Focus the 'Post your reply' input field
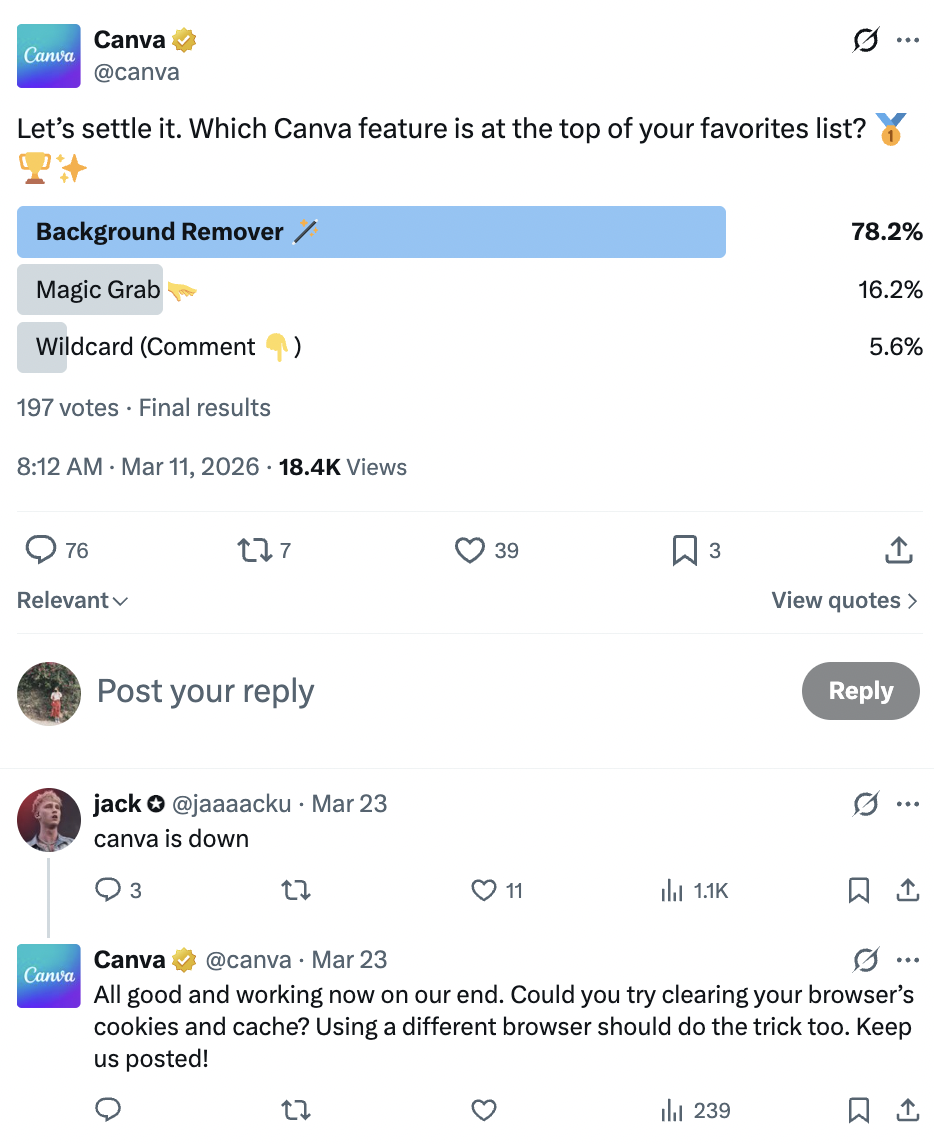This screenshot has width=934, height=1144. point(205,691)
